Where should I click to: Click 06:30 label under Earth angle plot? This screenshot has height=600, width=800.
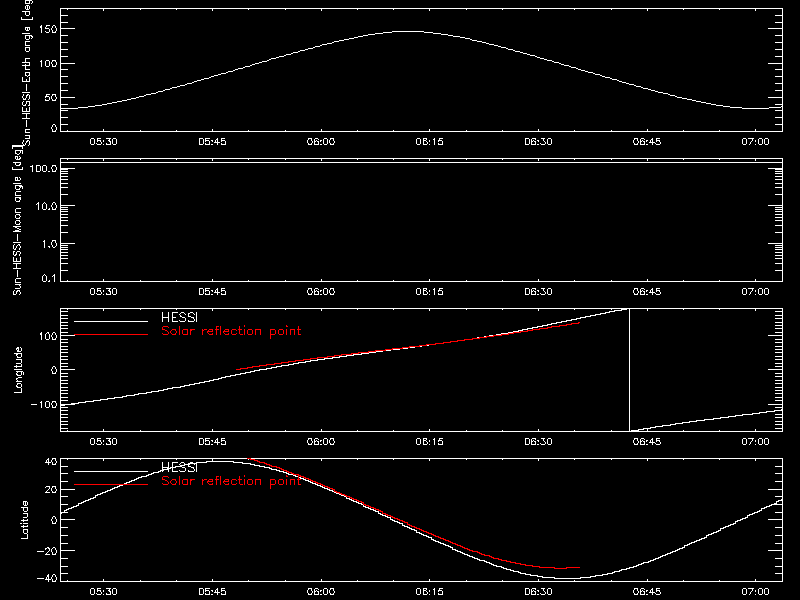(x=538, y=142)
